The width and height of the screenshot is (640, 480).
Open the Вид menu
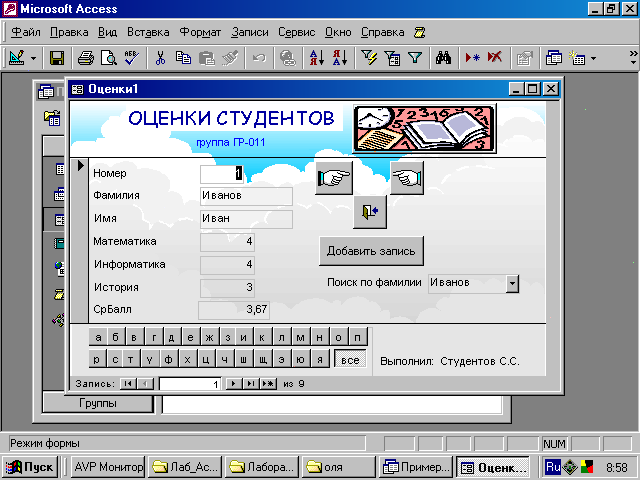pyautogui.click(x=107, y=32)
